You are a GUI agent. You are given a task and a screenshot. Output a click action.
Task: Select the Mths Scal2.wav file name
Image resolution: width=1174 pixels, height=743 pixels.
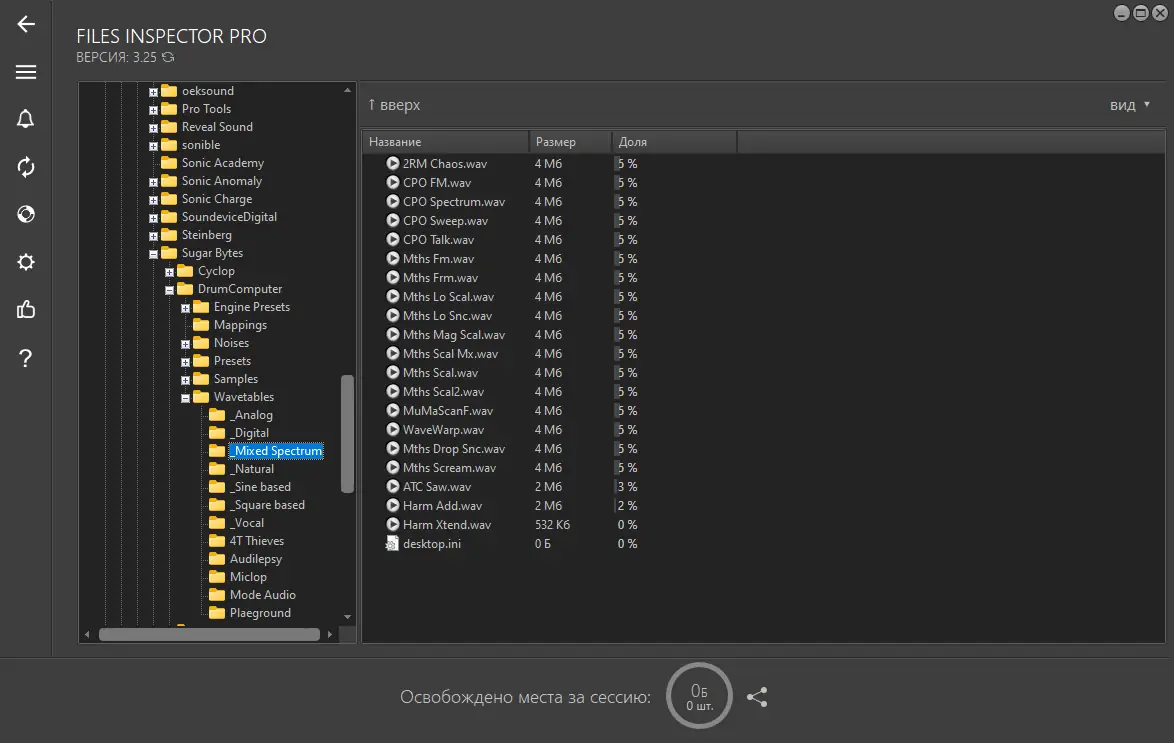point(443,392)
